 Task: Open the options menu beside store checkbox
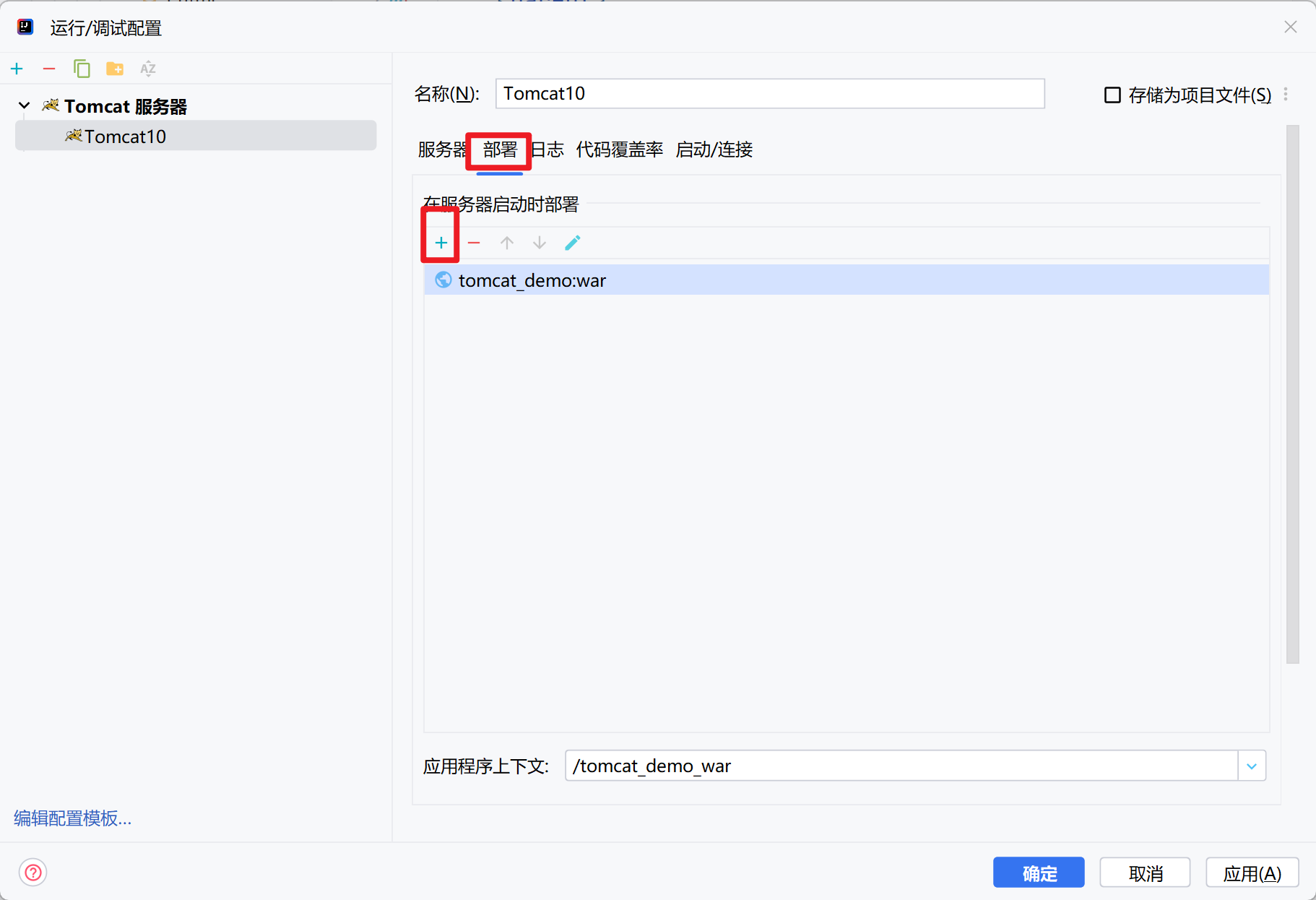pyautogui.click(x=1286, y=95)
